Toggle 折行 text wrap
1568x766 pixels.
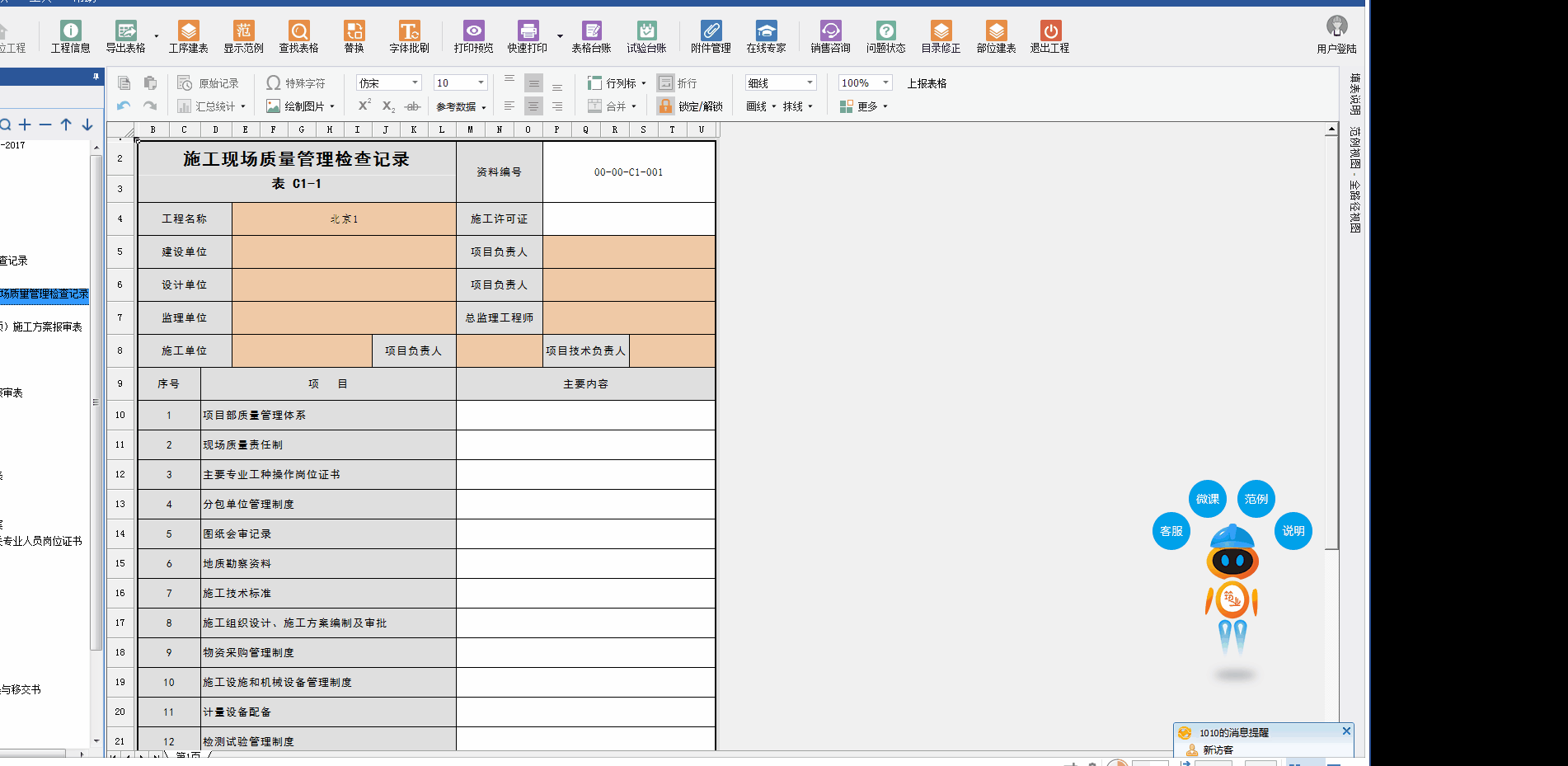click(677, 83)
